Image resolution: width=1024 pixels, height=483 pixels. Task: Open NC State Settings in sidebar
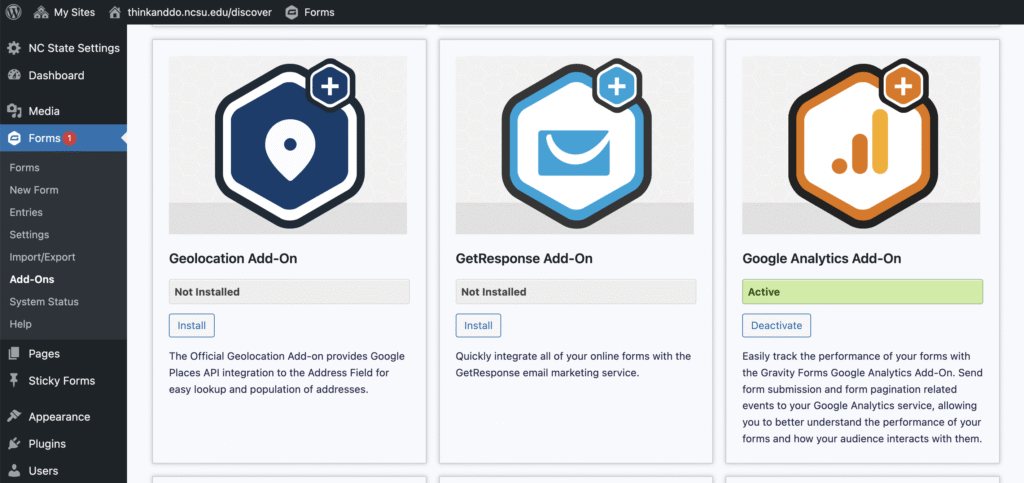73,48
